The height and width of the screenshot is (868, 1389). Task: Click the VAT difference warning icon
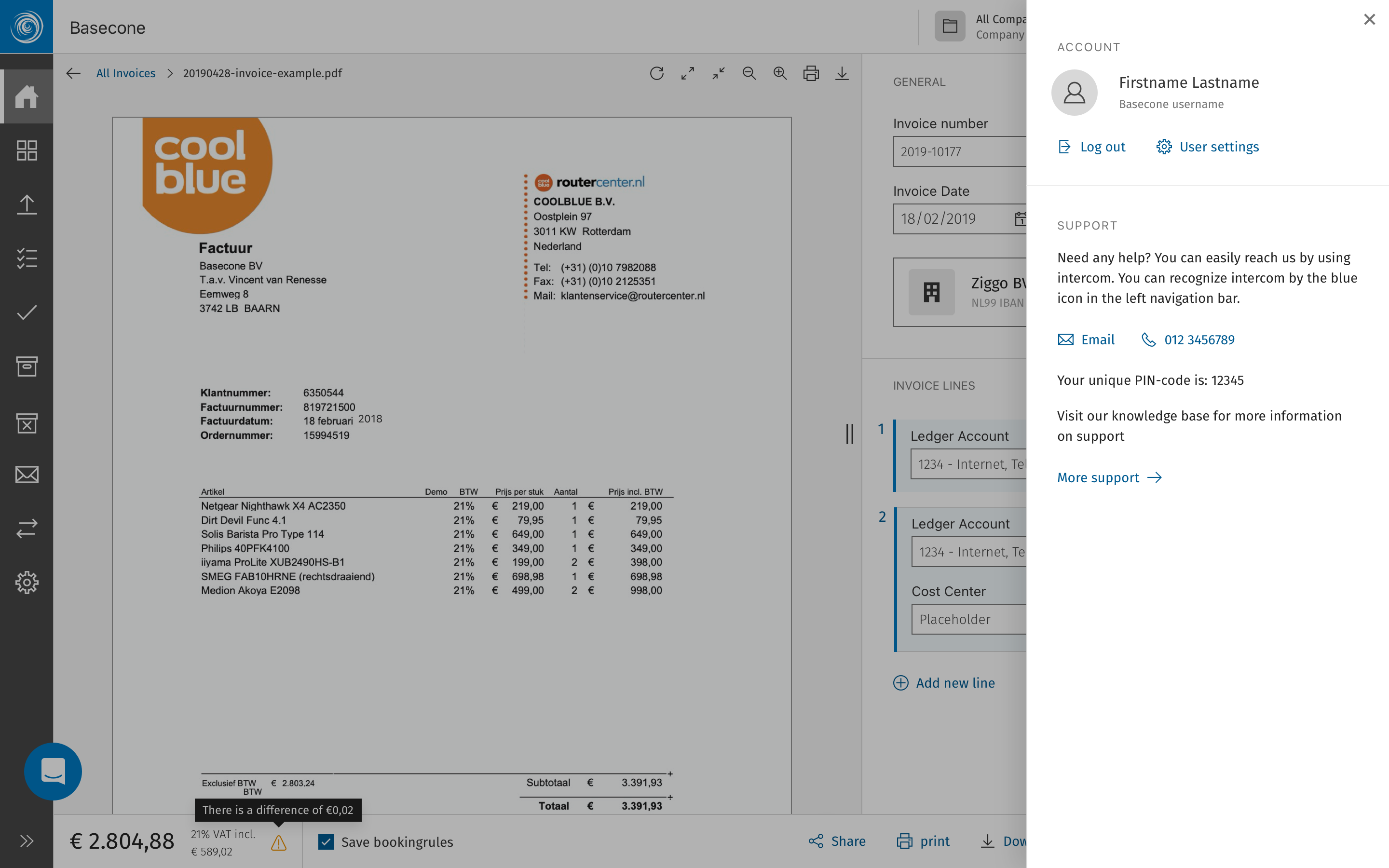pyautogui.click(x=279, y=843)
